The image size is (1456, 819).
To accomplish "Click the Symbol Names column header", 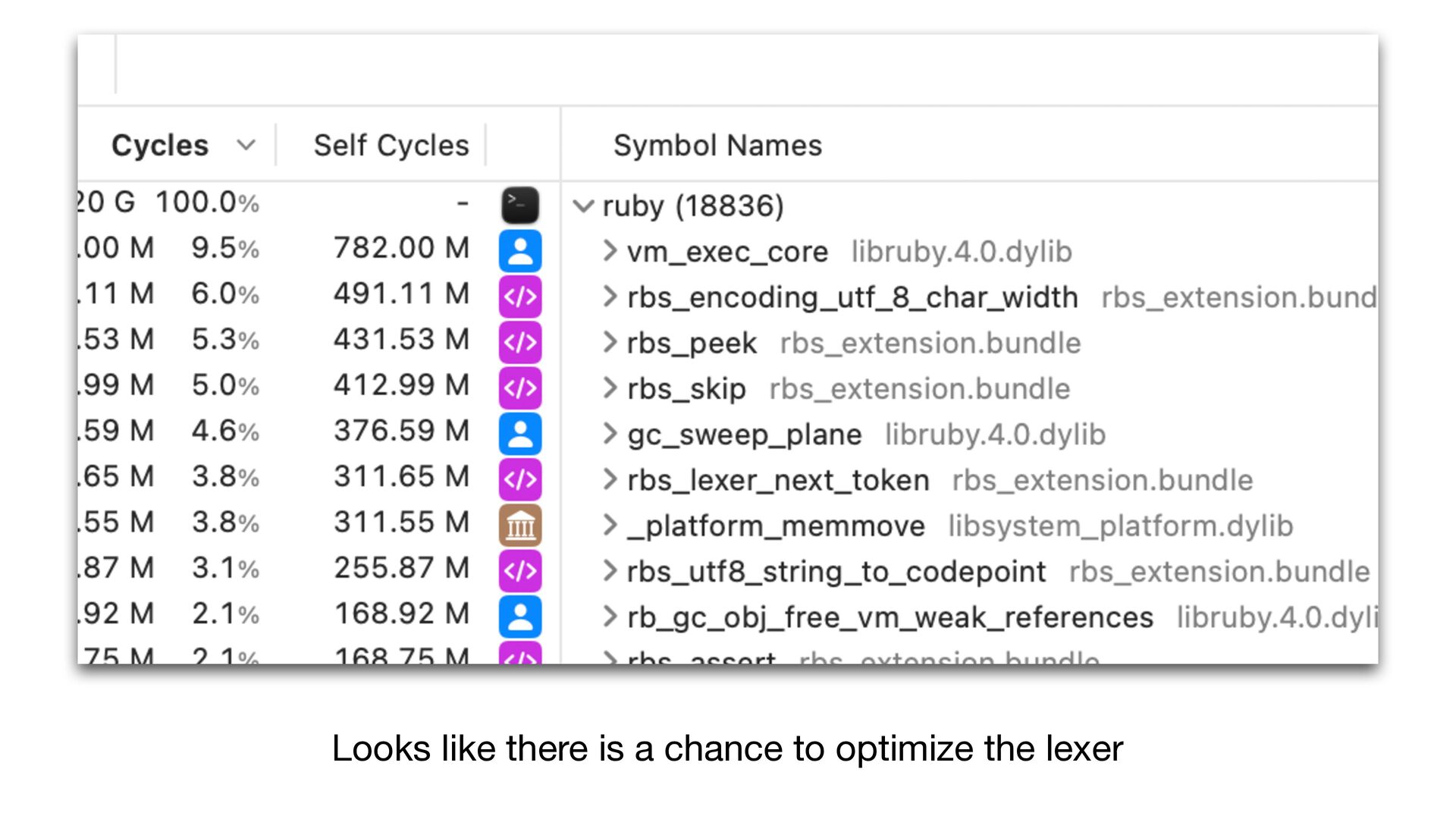I will (x=717, y=145).
